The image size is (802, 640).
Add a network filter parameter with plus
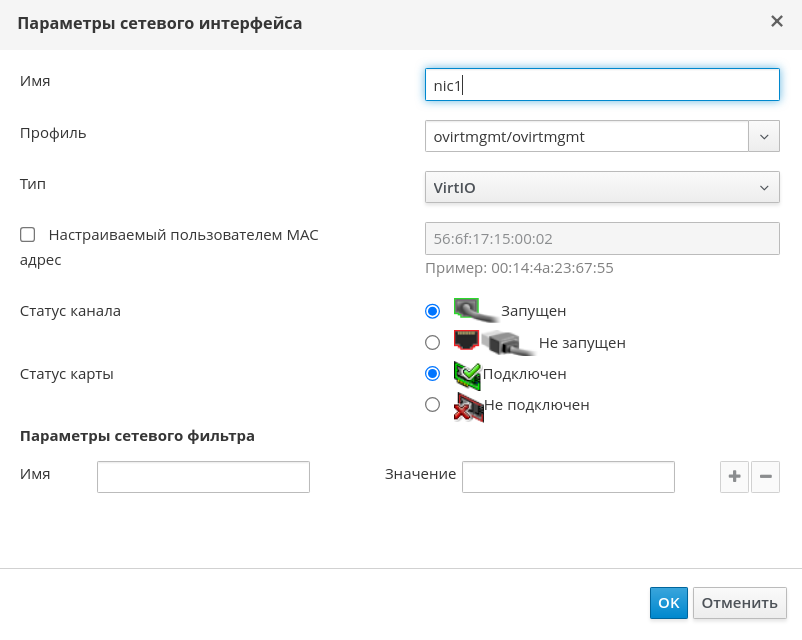click(x=734, y=477)
